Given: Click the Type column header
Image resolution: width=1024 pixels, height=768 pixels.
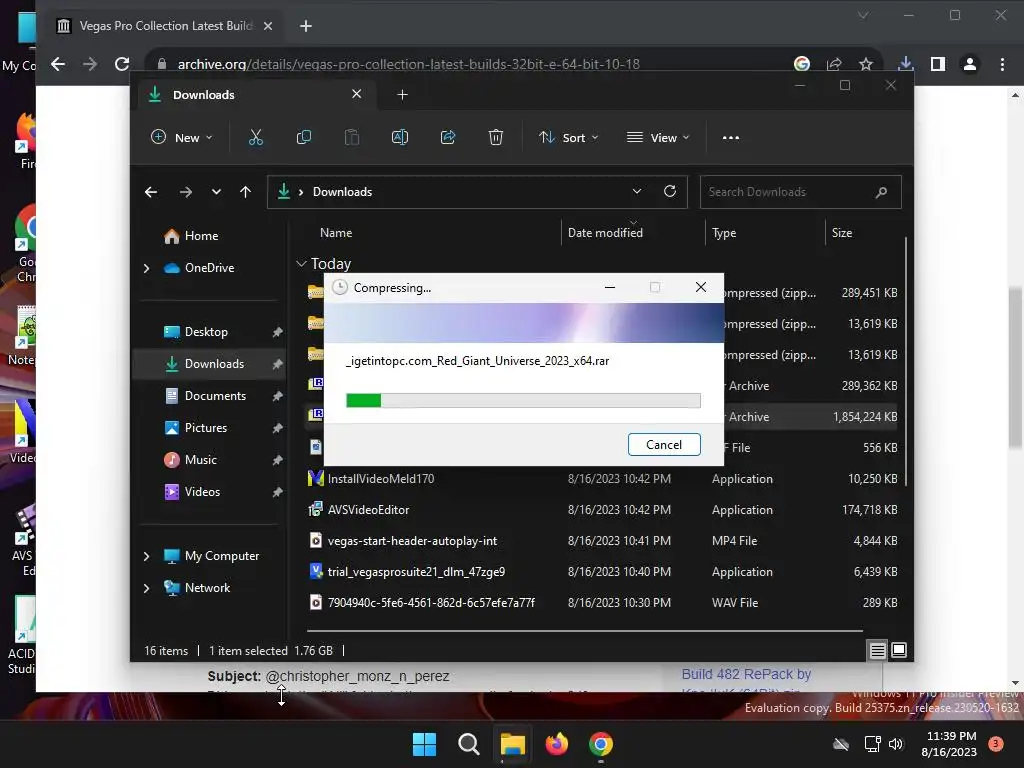Looking at the screenshot, I should click(x=724, y=233).
